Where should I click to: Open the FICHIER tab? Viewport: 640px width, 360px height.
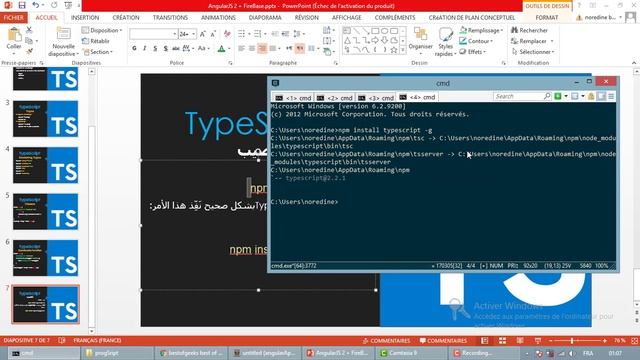(14, 18)
